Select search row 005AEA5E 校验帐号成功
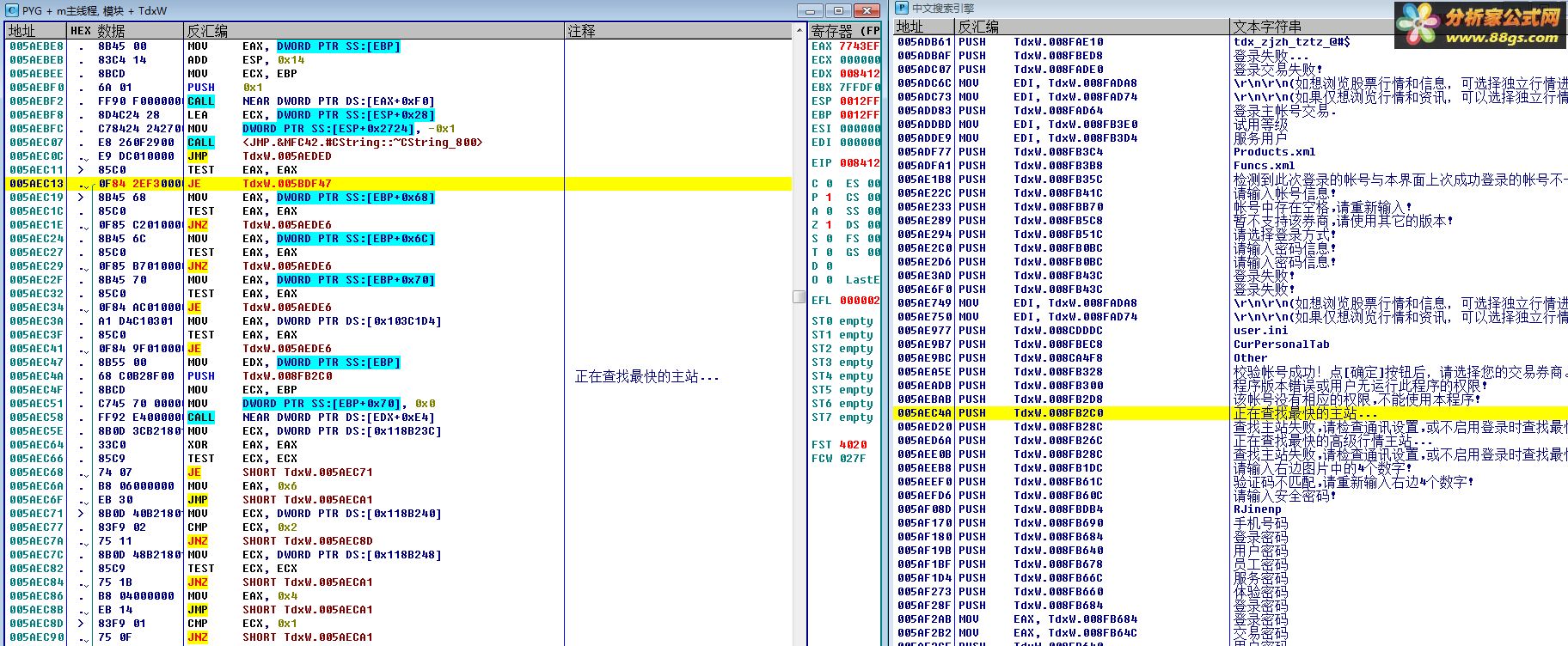This screenshot has width=1568, height=646. click(x=1231, y=372)
